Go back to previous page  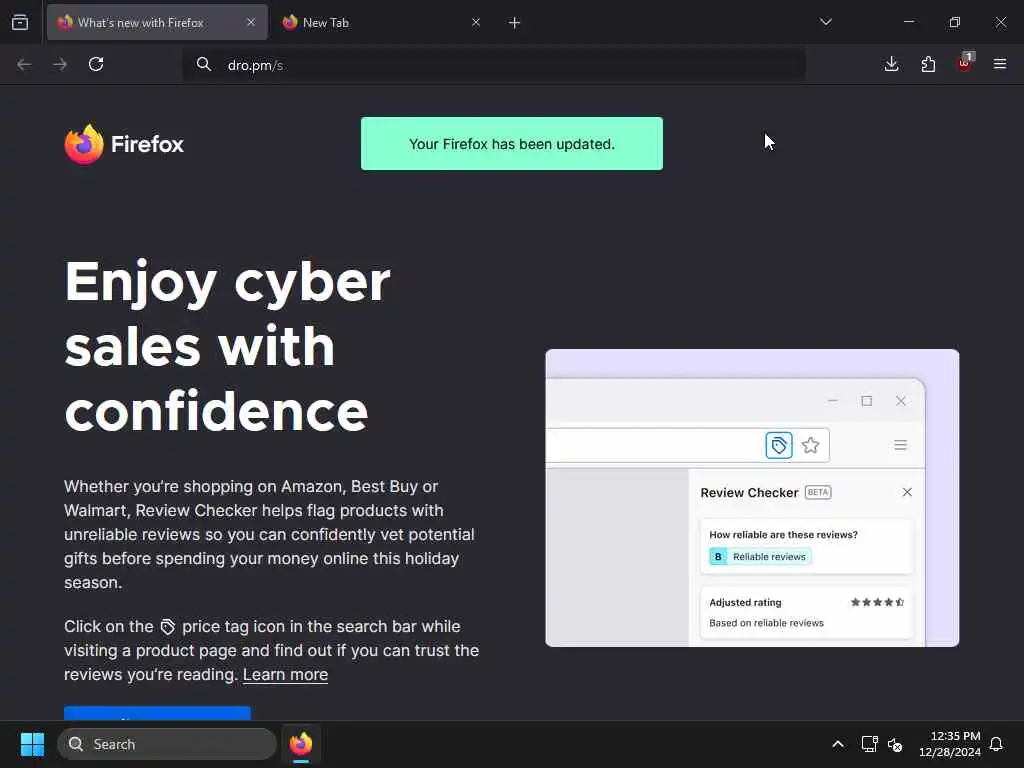(x=24, y=64)
